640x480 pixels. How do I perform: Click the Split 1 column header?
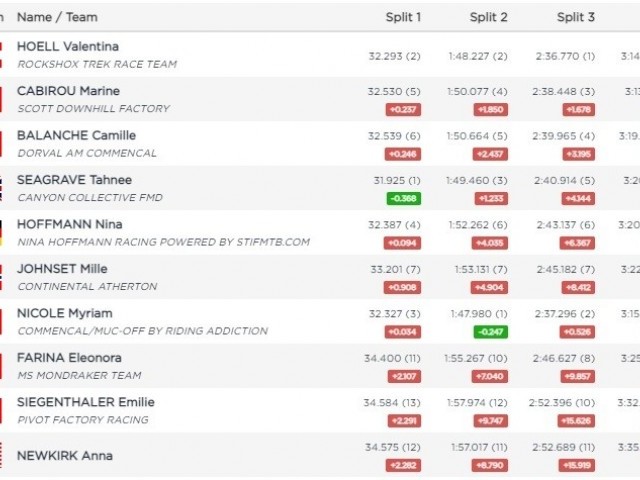coord(403,17)
